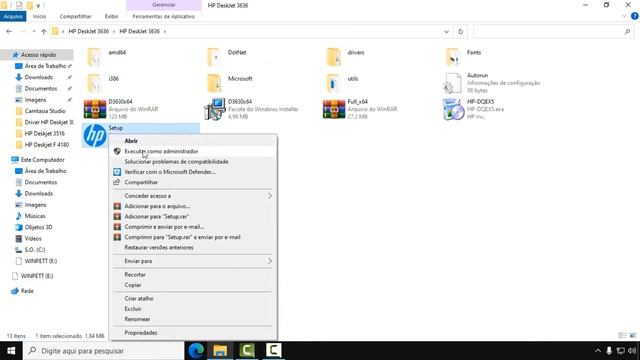Image resolution: width=640 pixels, height=360 pixels.
Task: Select Rede in navigation pane
Action: point(27,291)
